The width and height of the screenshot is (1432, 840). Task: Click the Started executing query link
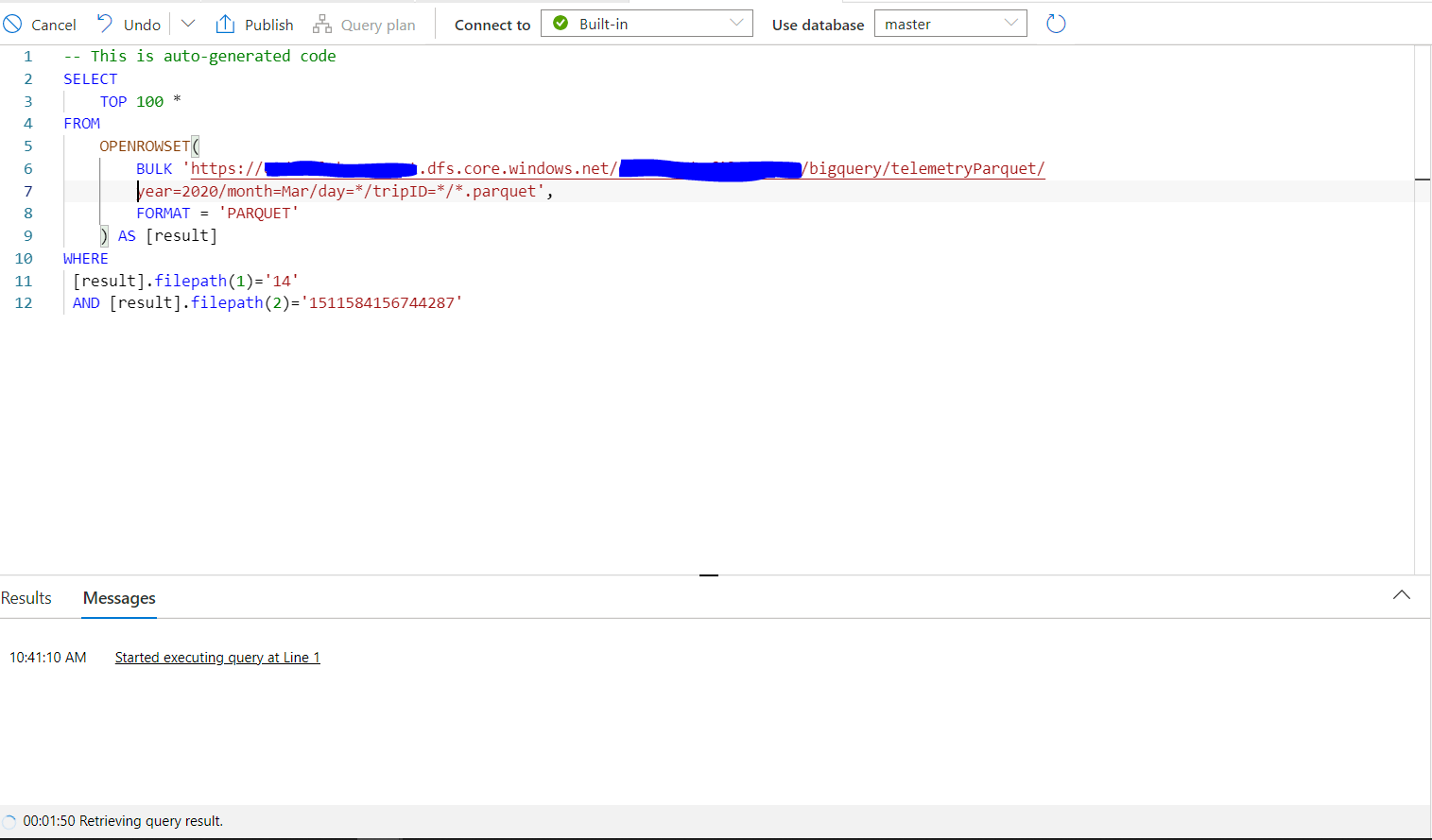pyautogui.click(x=216, y=657)
